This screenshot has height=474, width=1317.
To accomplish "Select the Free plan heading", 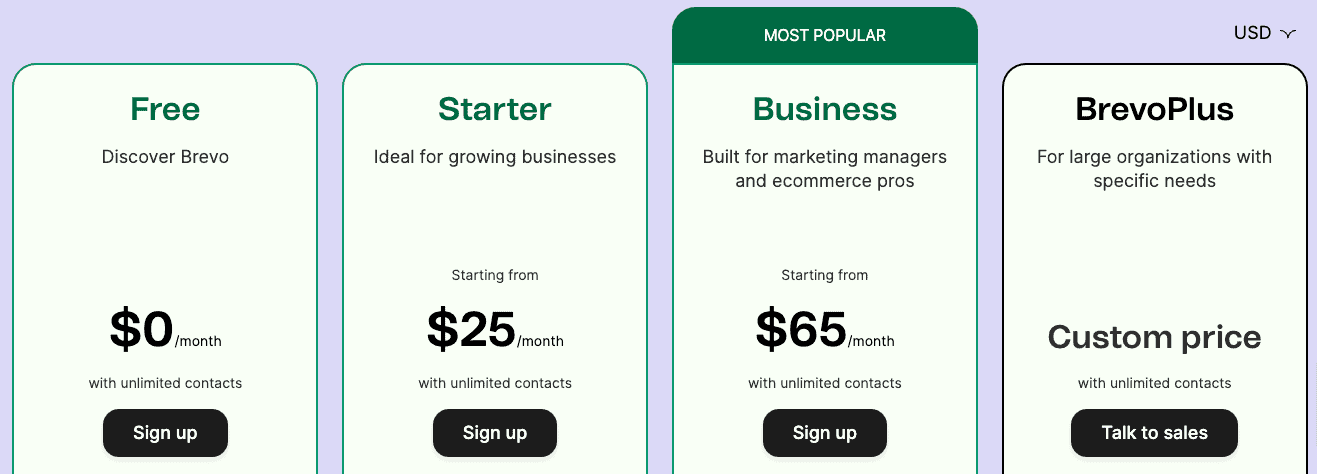I will [x=165, y=109].
